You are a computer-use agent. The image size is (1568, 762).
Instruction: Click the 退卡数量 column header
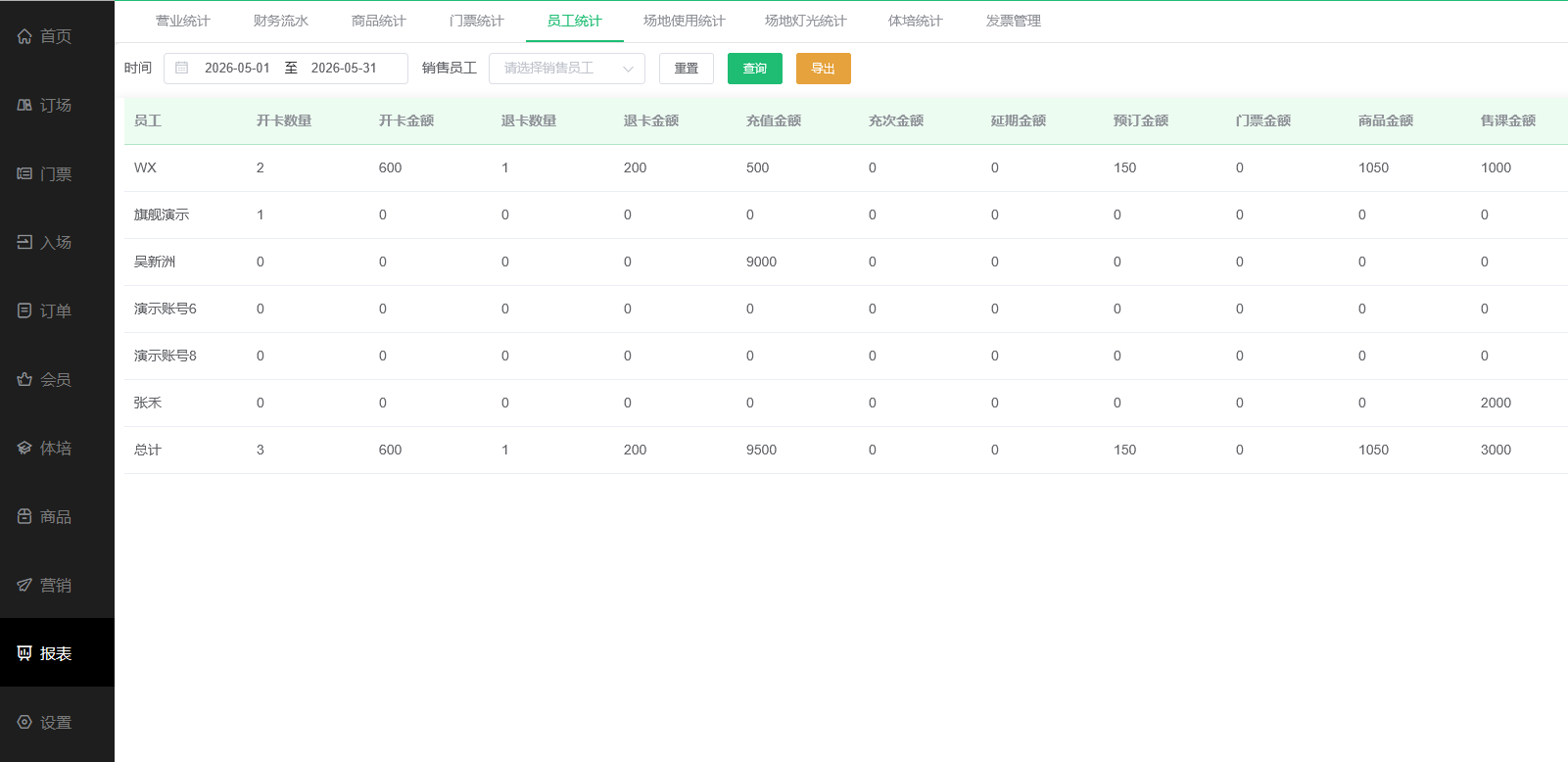[529, 120]
